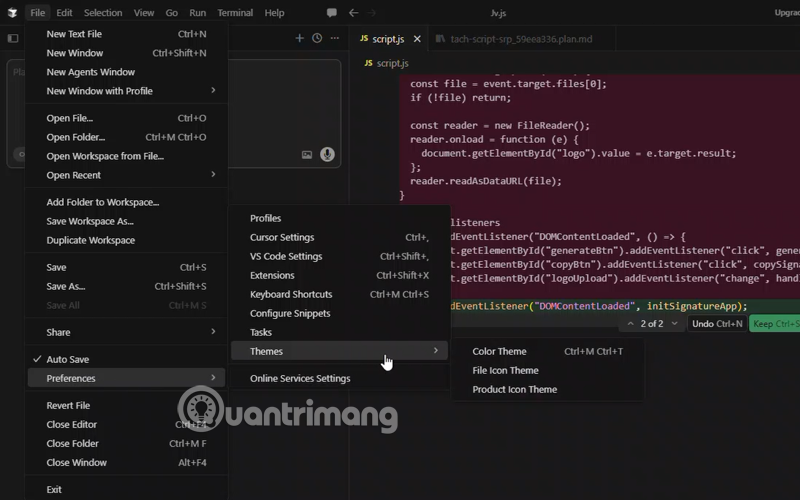The image size is (800, 500).
Task: Choose Close Window
Action: click(126, 462)
